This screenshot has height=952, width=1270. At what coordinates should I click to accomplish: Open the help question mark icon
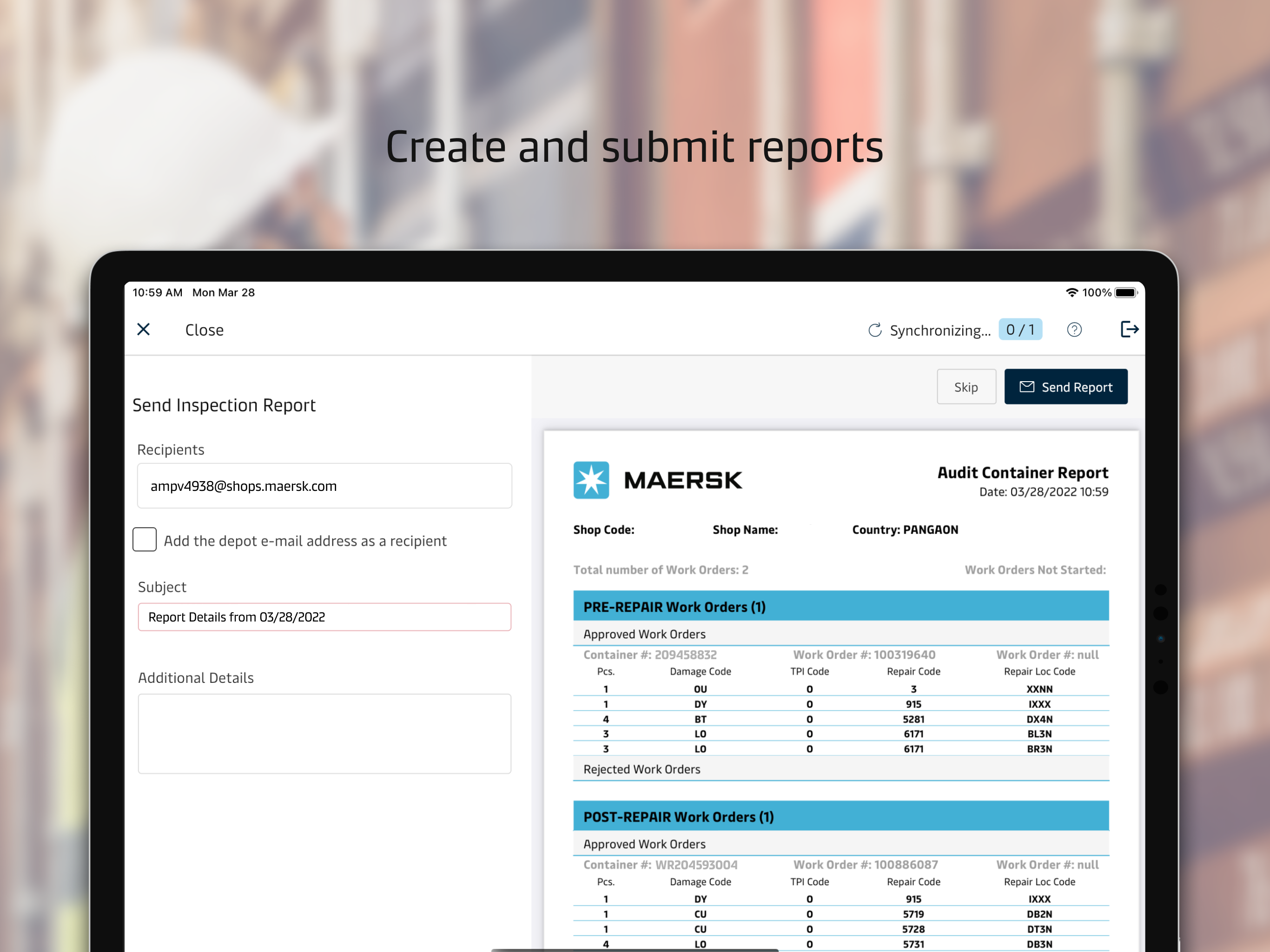pyautogui.click(x=1074, y=330)
